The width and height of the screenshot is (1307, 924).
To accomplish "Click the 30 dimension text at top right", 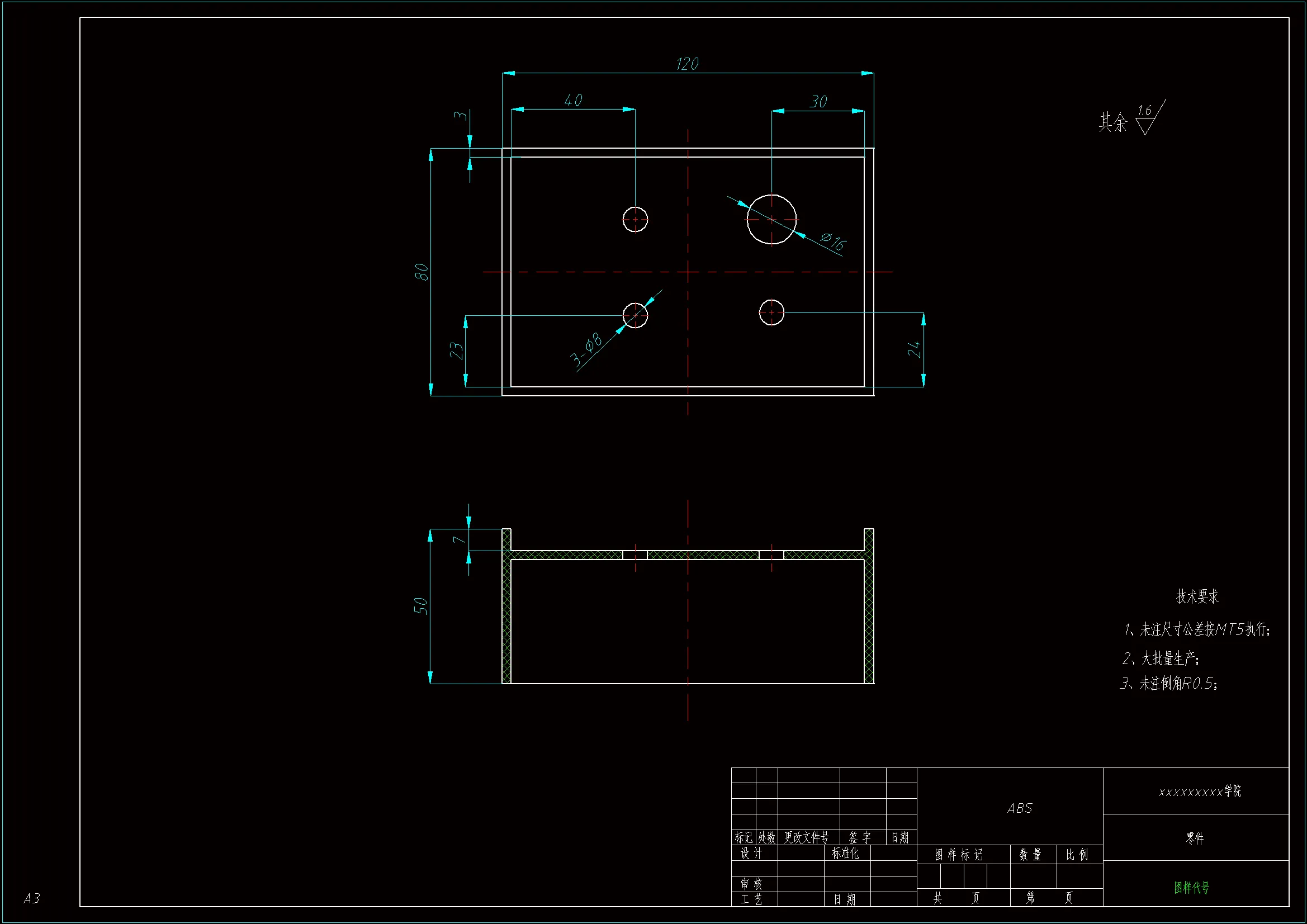I will click(x=818, y=102).
